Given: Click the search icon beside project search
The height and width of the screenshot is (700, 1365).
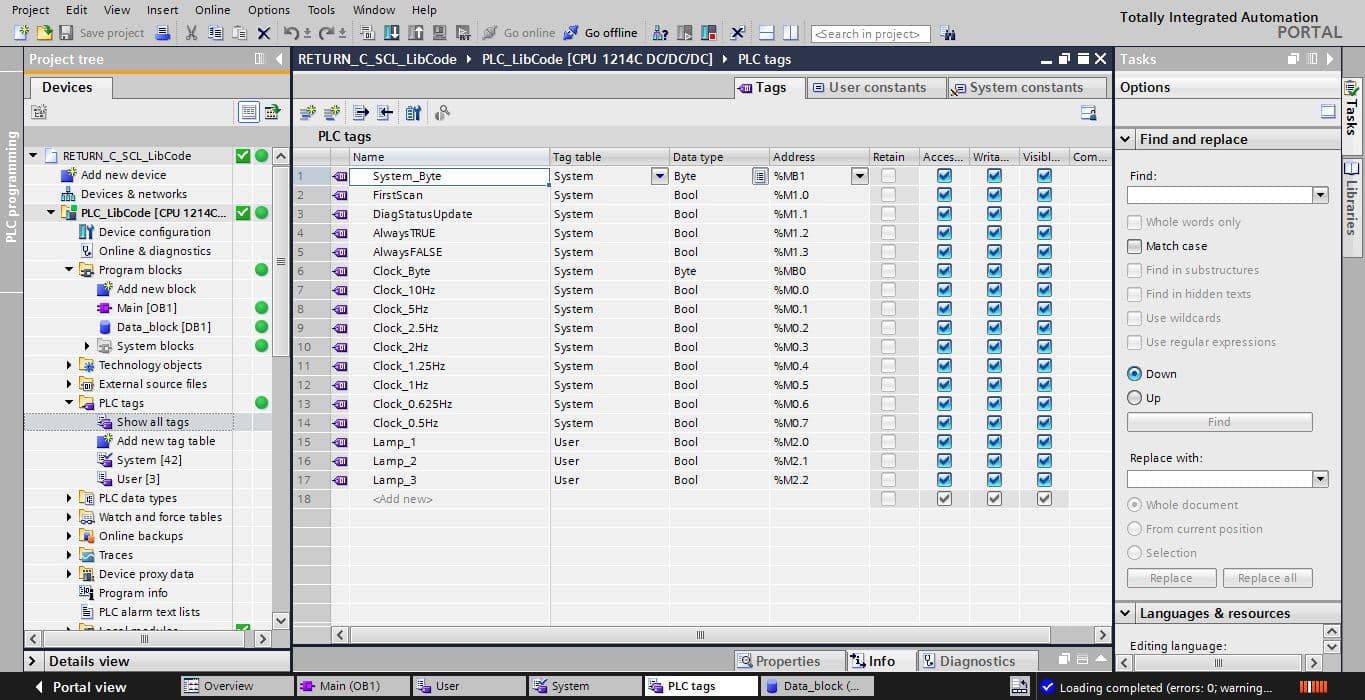Looking at the screenshot, I should 948,34.
